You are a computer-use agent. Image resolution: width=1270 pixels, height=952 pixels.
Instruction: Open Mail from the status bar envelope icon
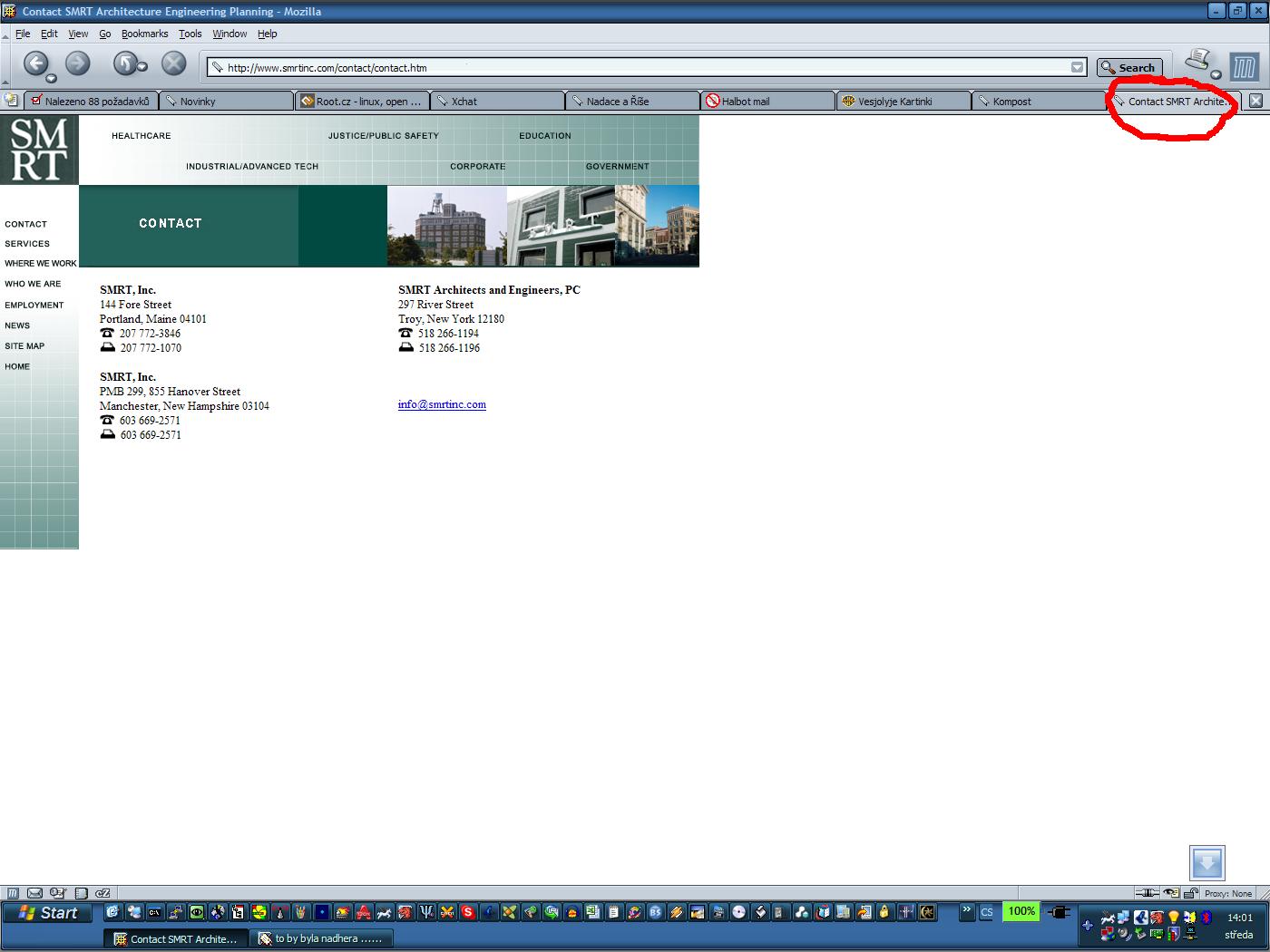(35, 893)
